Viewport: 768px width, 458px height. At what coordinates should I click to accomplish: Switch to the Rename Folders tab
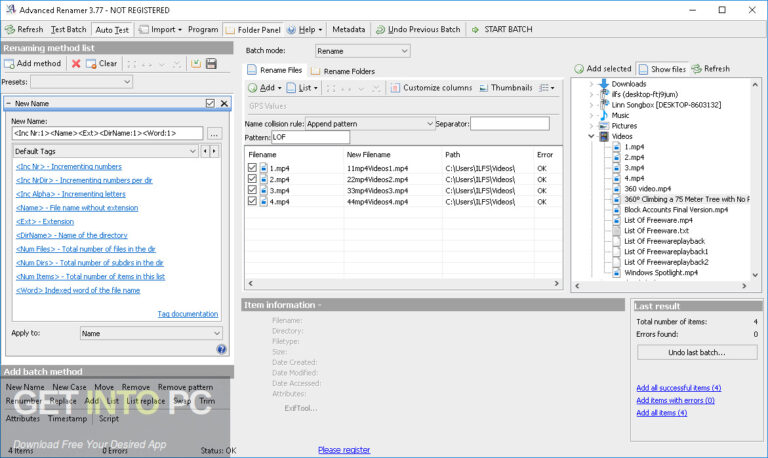pos(343,71)
